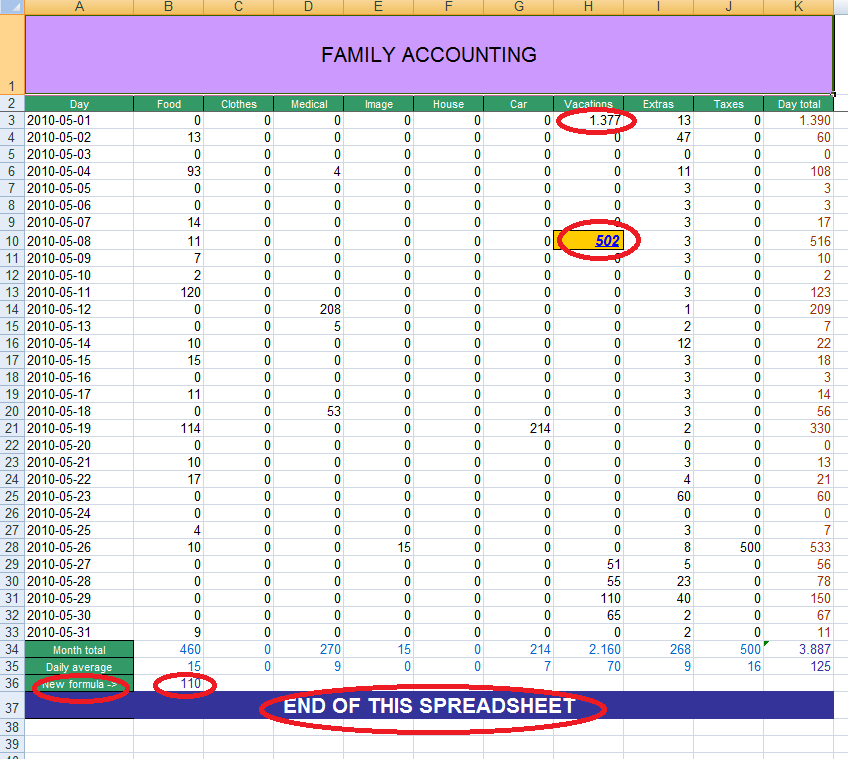This screenshot has width=848, height=759.
Task: Click the Day total header cell
Action: click(x=799, y=104)
